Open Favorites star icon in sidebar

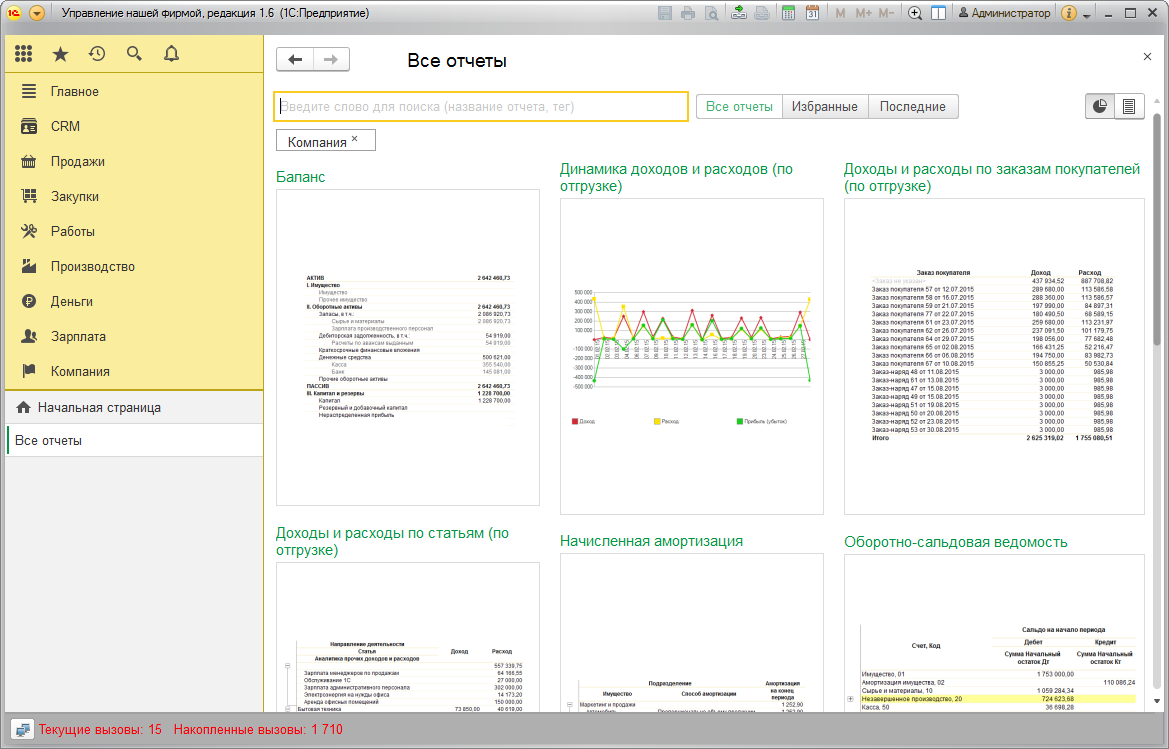pyautogui.click(x=60, y=54)
